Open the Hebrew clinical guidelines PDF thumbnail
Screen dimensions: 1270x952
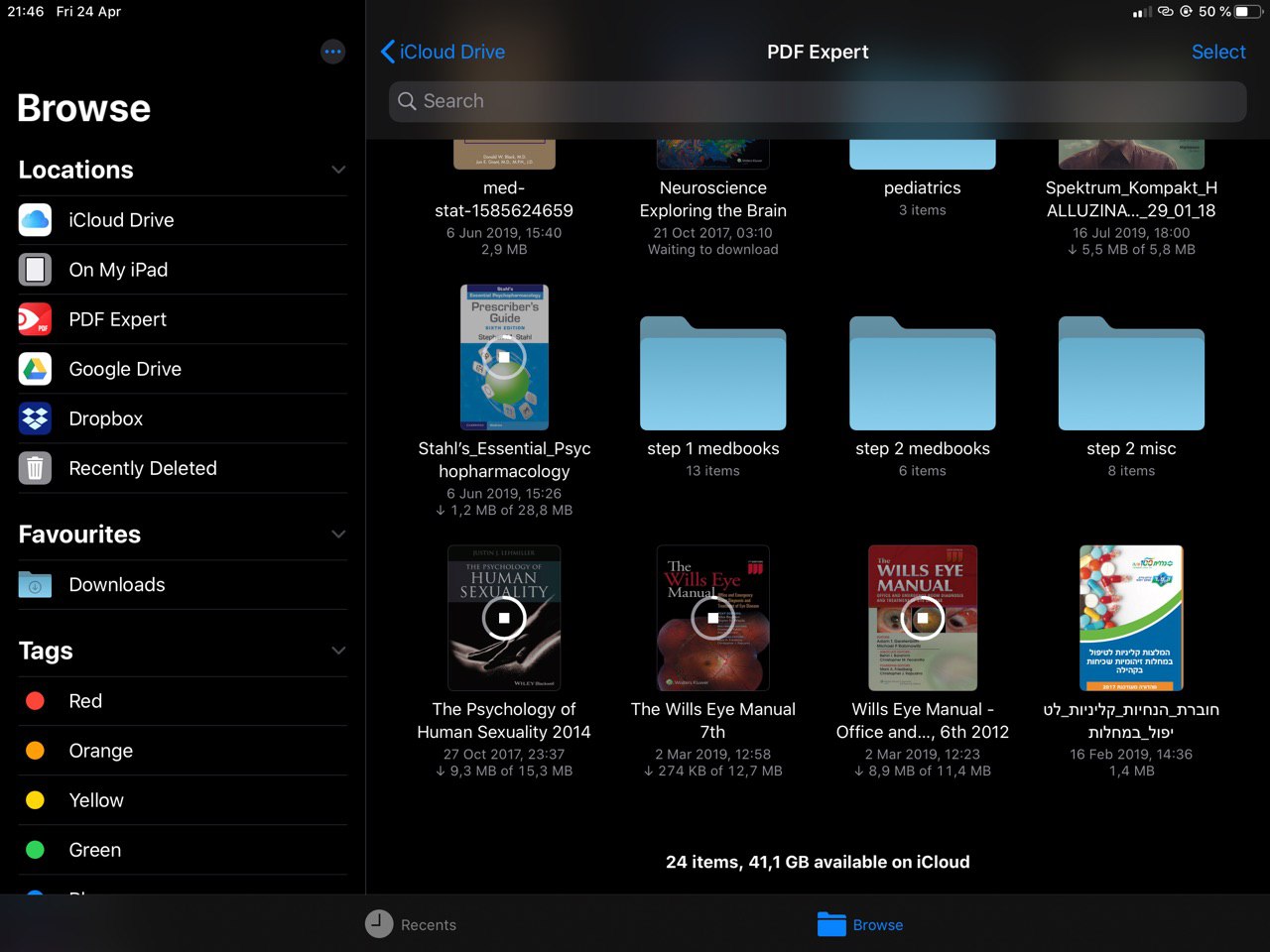click(x=1131, y=618)
